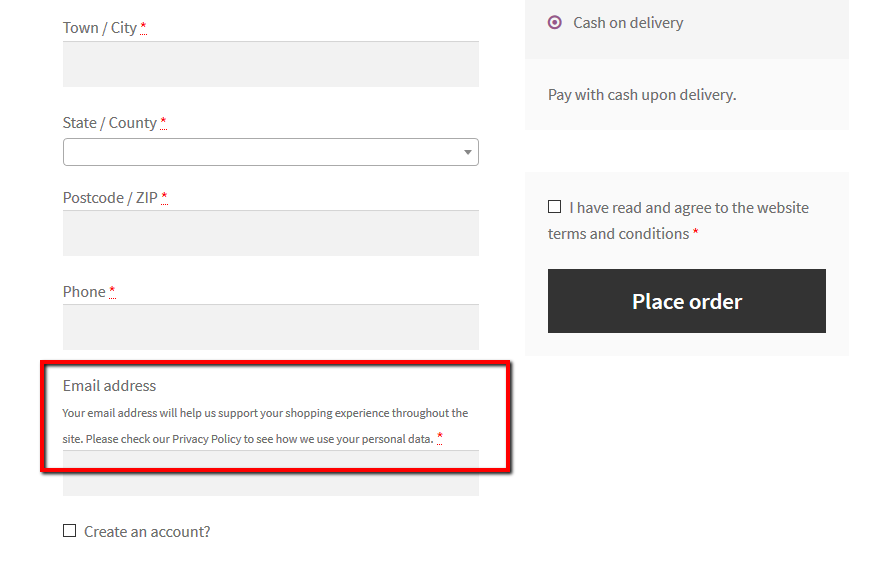The image size is (894, 571).
Task: Click the State / County field label
Action: click(x=110, y=123)
